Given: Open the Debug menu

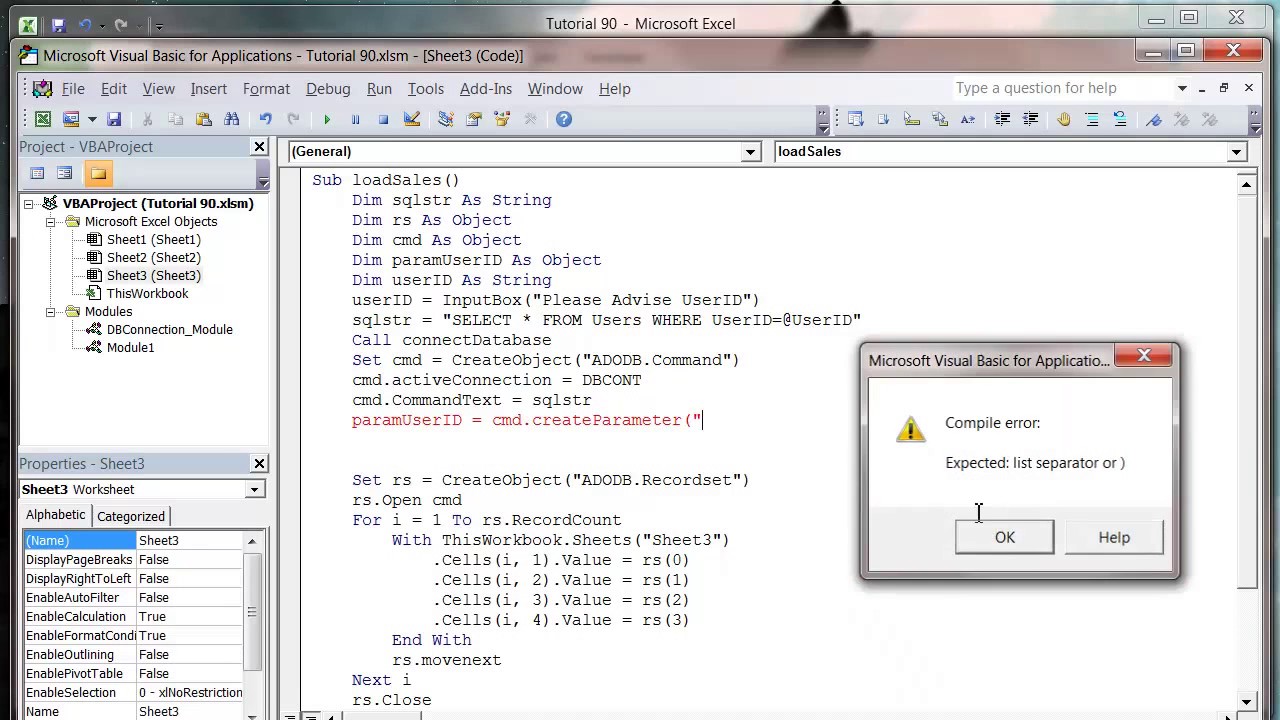Looking at the screenshot, I should pos(328,89).
